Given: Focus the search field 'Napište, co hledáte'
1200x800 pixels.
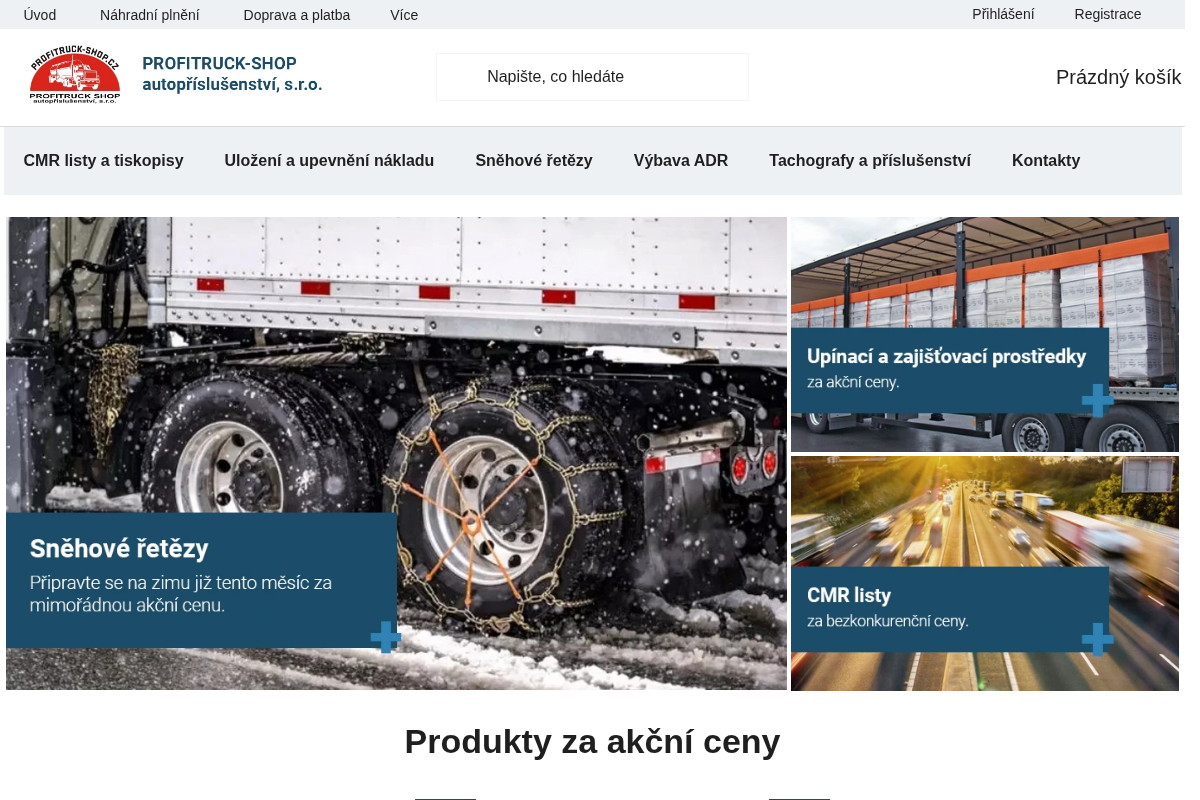Looking at the screenshot, I should click(592, 77).
